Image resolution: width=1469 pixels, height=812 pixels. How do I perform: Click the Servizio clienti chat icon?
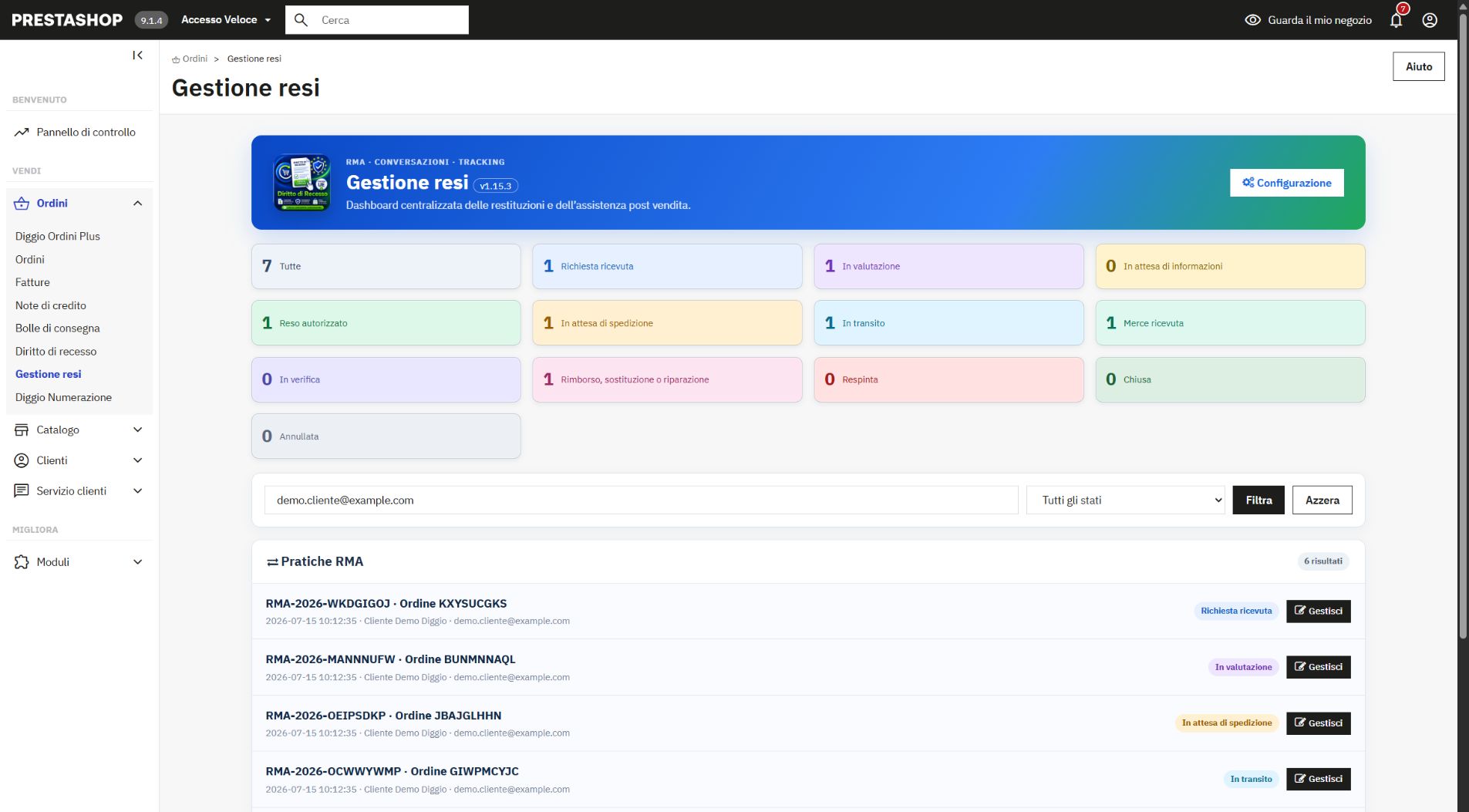click(x=22, y=490)
